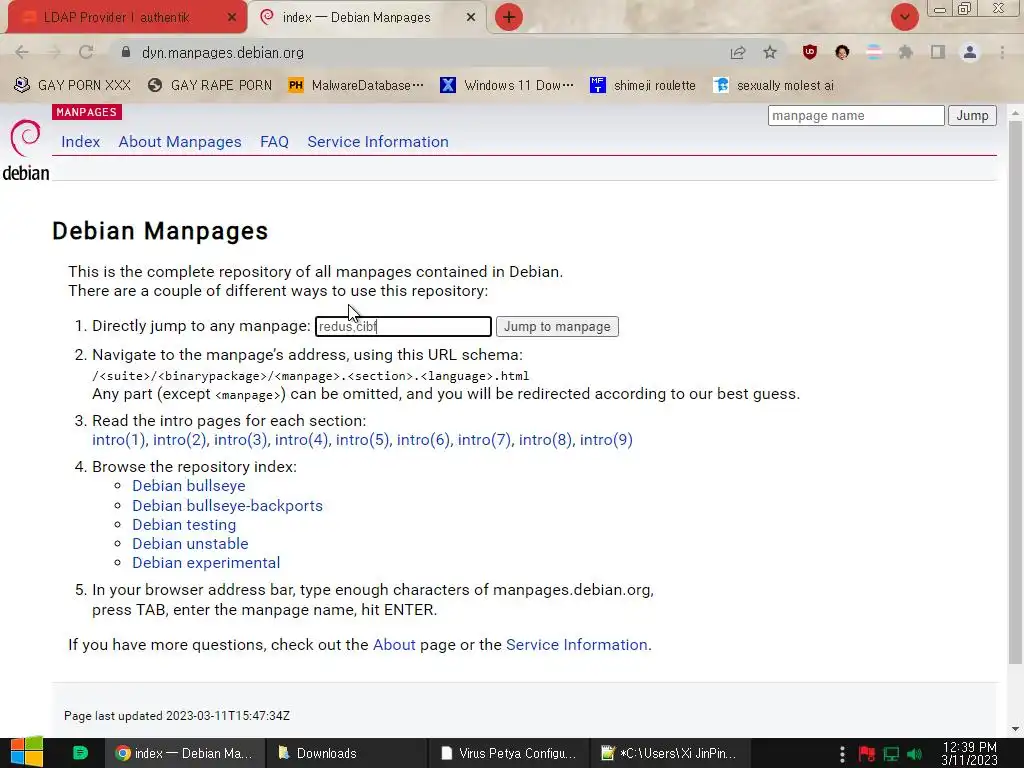Image resolution: width=1024 pixels, height=768 pixels.
Task: Open the Extensions puzzle piece menu
Action: click(906, 52)
